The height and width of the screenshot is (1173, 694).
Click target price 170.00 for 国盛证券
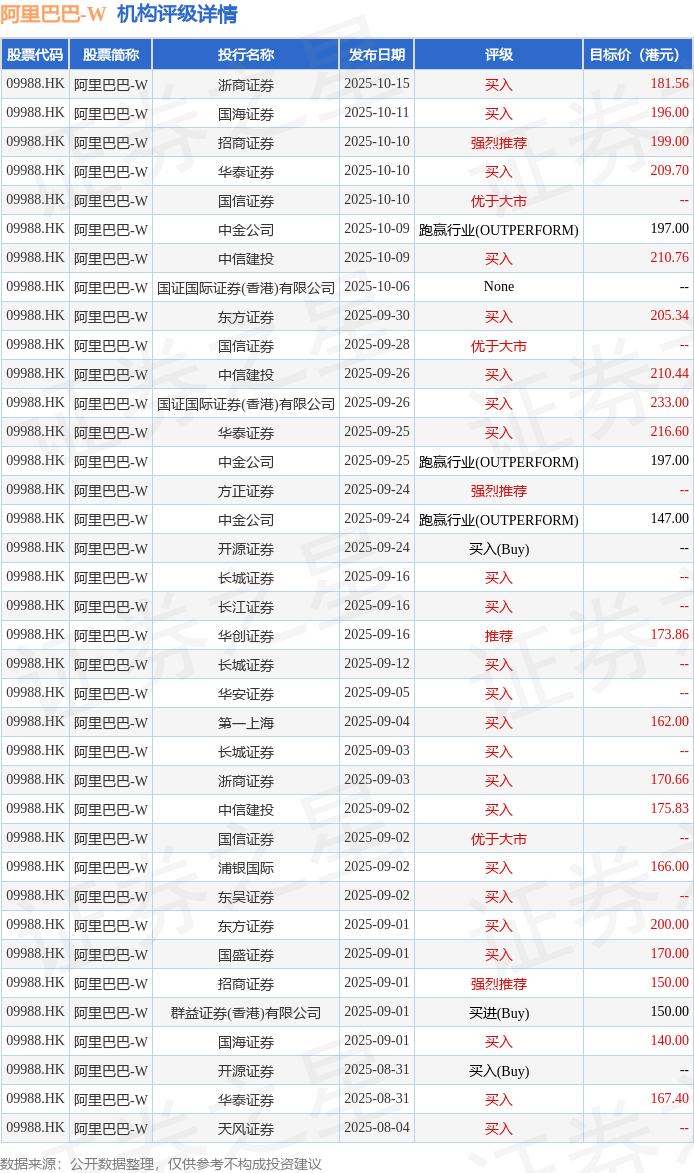669,954
